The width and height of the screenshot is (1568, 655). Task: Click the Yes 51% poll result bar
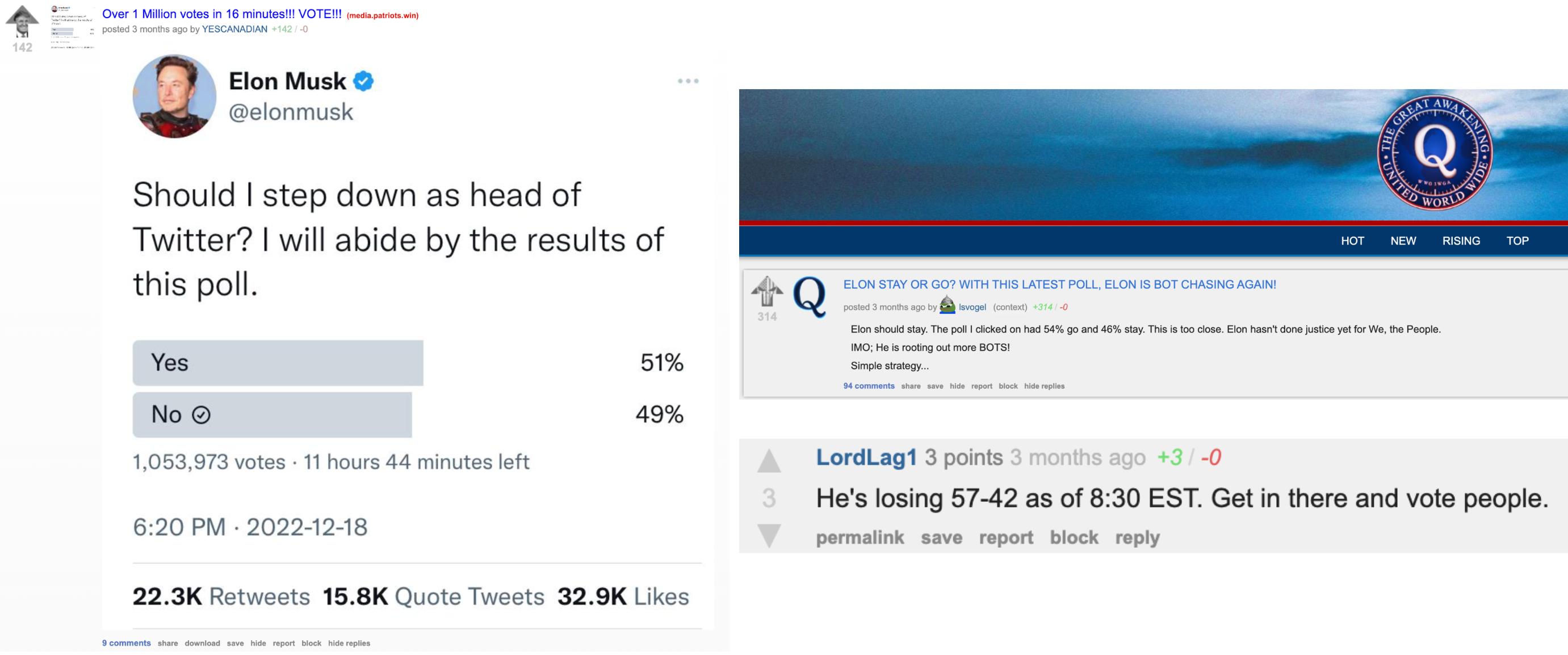point(277,362)
